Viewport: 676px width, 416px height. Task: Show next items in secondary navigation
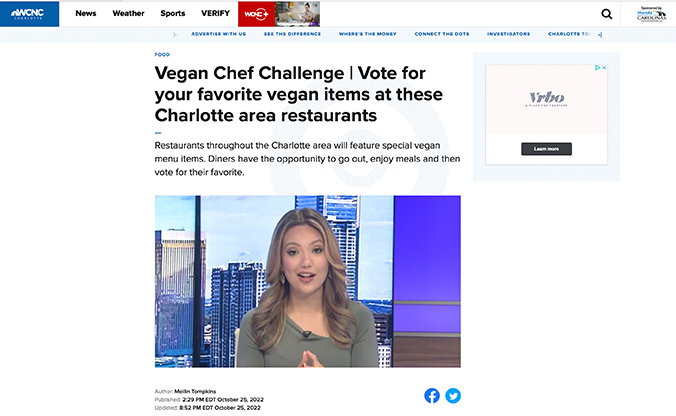coord(600,34)
